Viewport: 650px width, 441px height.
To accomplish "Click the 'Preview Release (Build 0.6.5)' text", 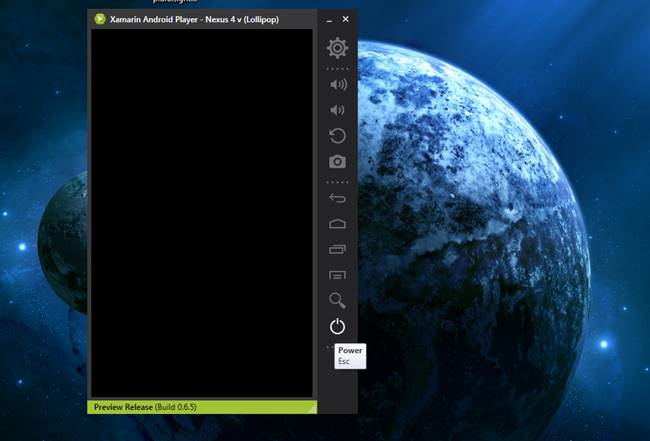I will pyautogui.click(x=146, y=407).
